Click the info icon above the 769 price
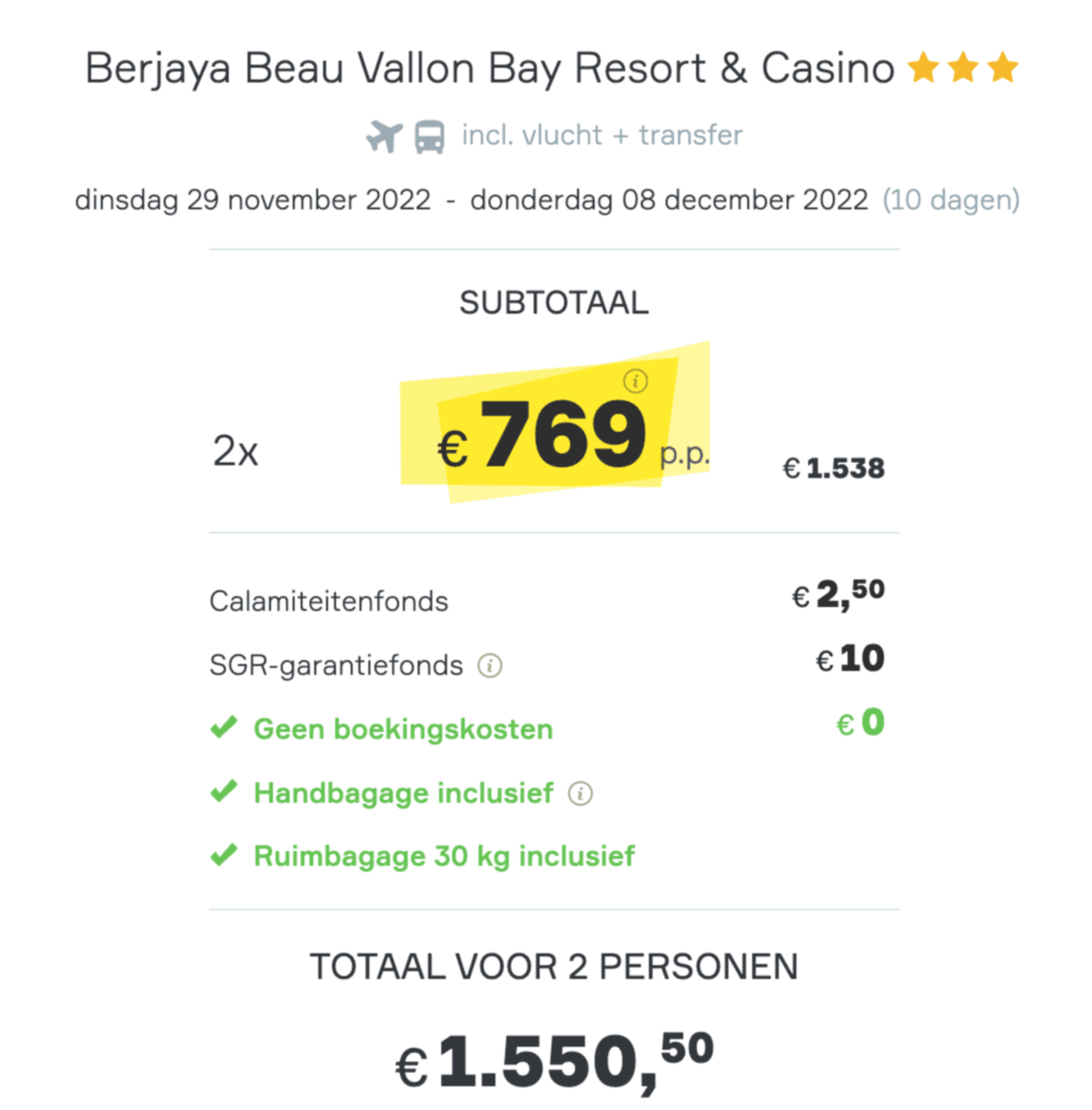The width and height of the screenshot is (1092, 1110). pyautogui.click(x=635, y=381)
